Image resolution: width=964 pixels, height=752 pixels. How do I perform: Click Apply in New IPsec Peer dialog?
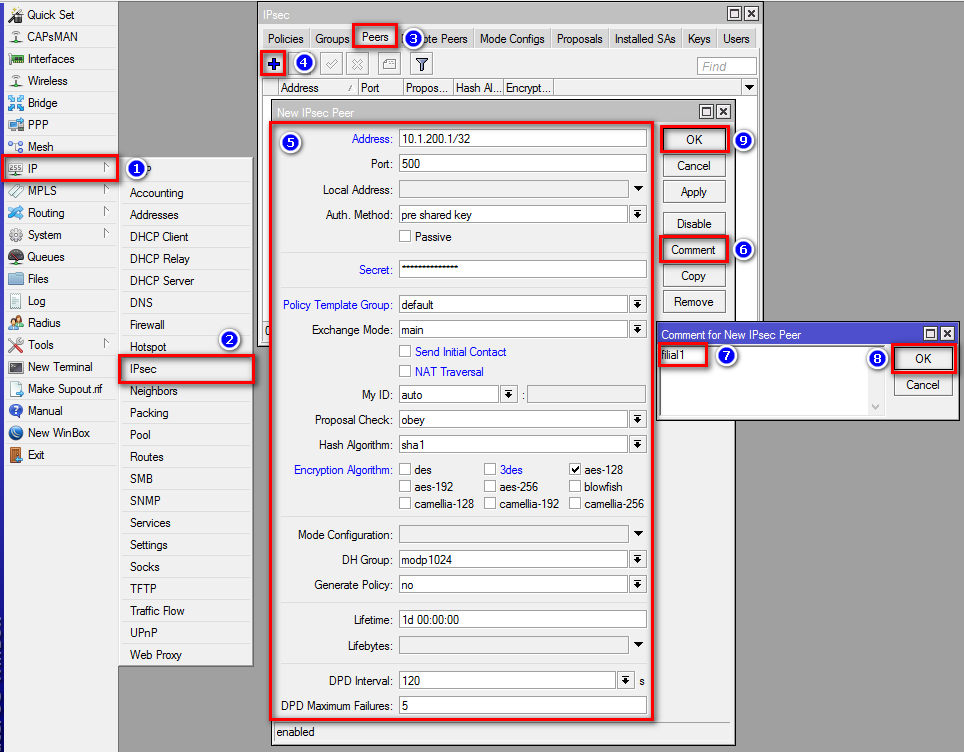pos(693,192)
